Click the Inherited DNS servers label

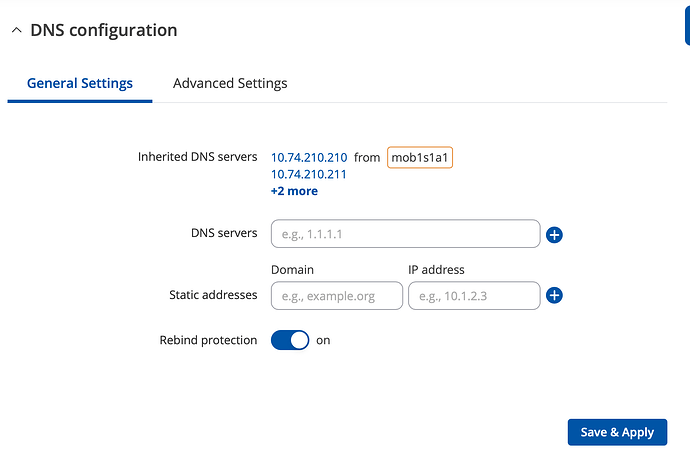(x=197, y=157)
